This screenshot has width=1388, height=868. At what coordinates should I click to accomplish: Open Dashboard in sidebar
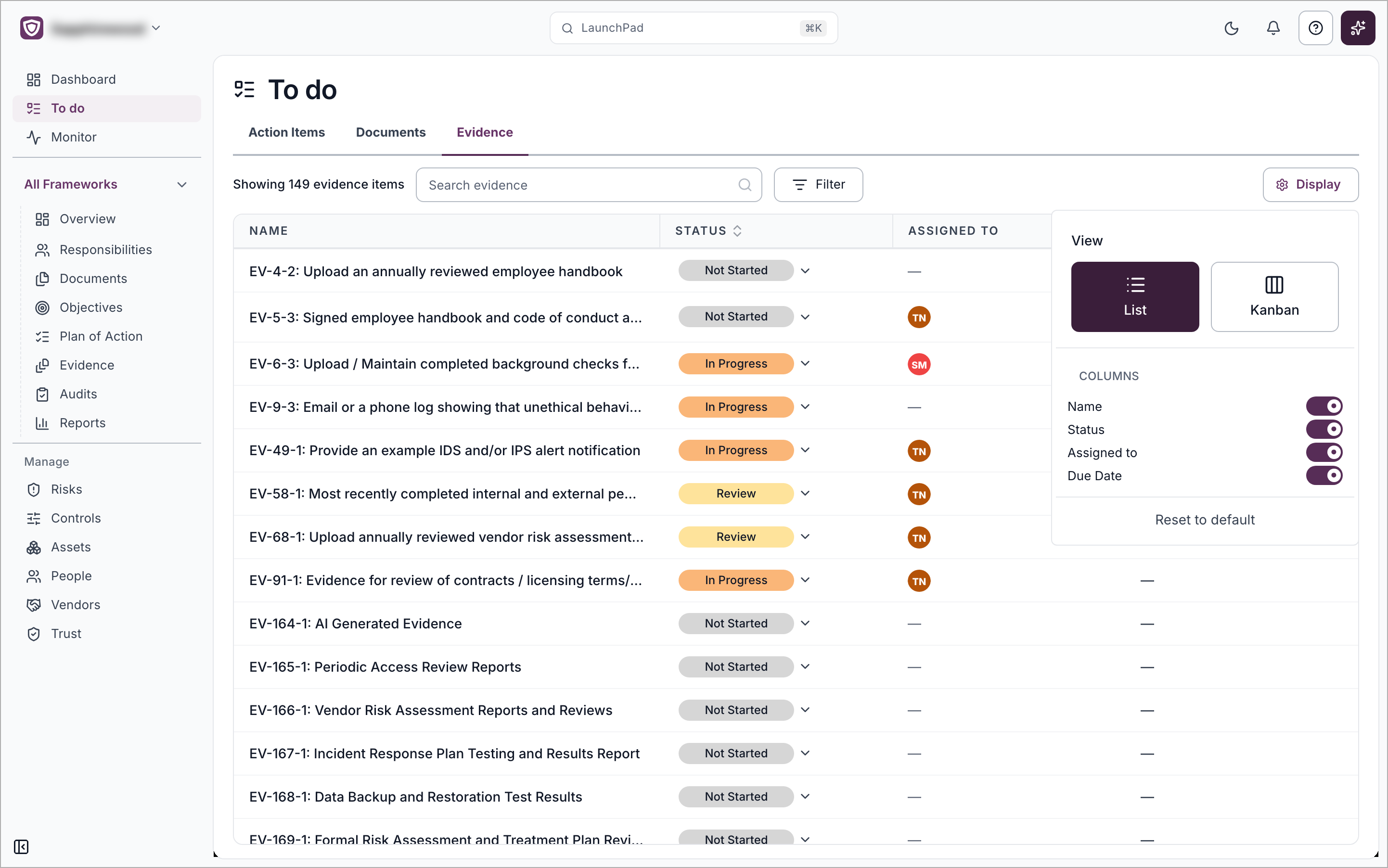[x=107, y=79]
